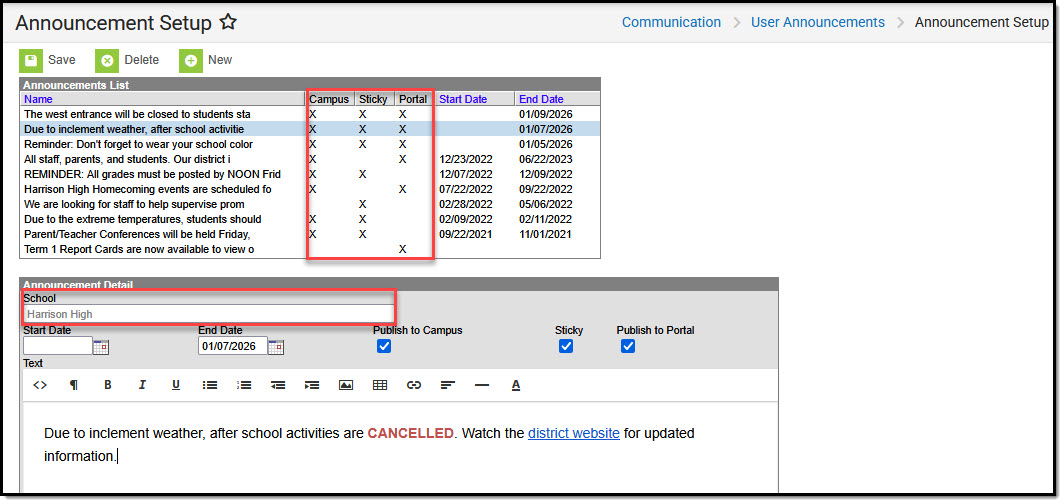Open the district website link
This screenshot has width=1064, height=504.
(x=573, y=433)
